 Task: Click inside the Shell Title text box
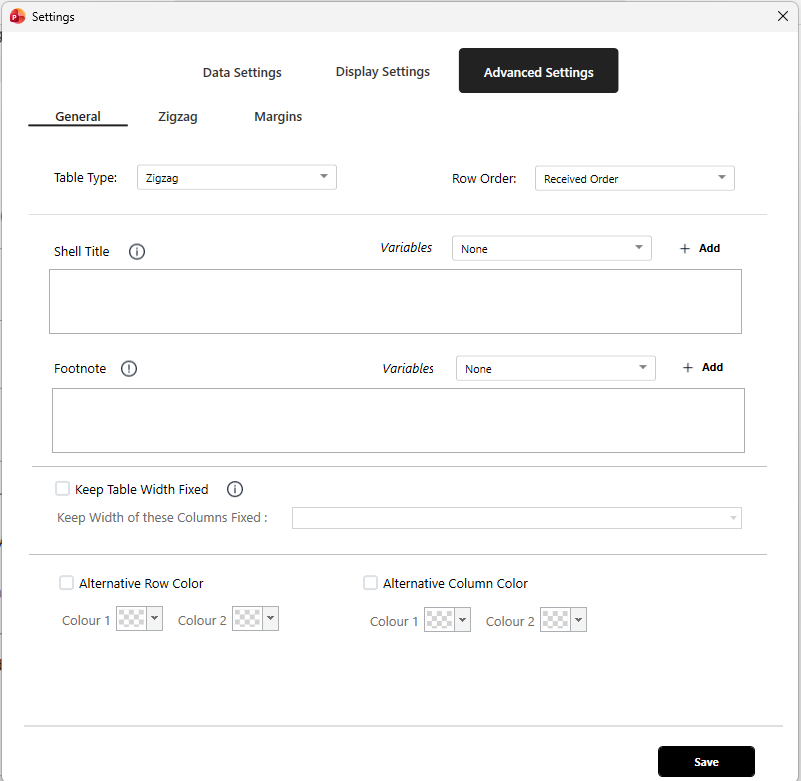[395, 301]
